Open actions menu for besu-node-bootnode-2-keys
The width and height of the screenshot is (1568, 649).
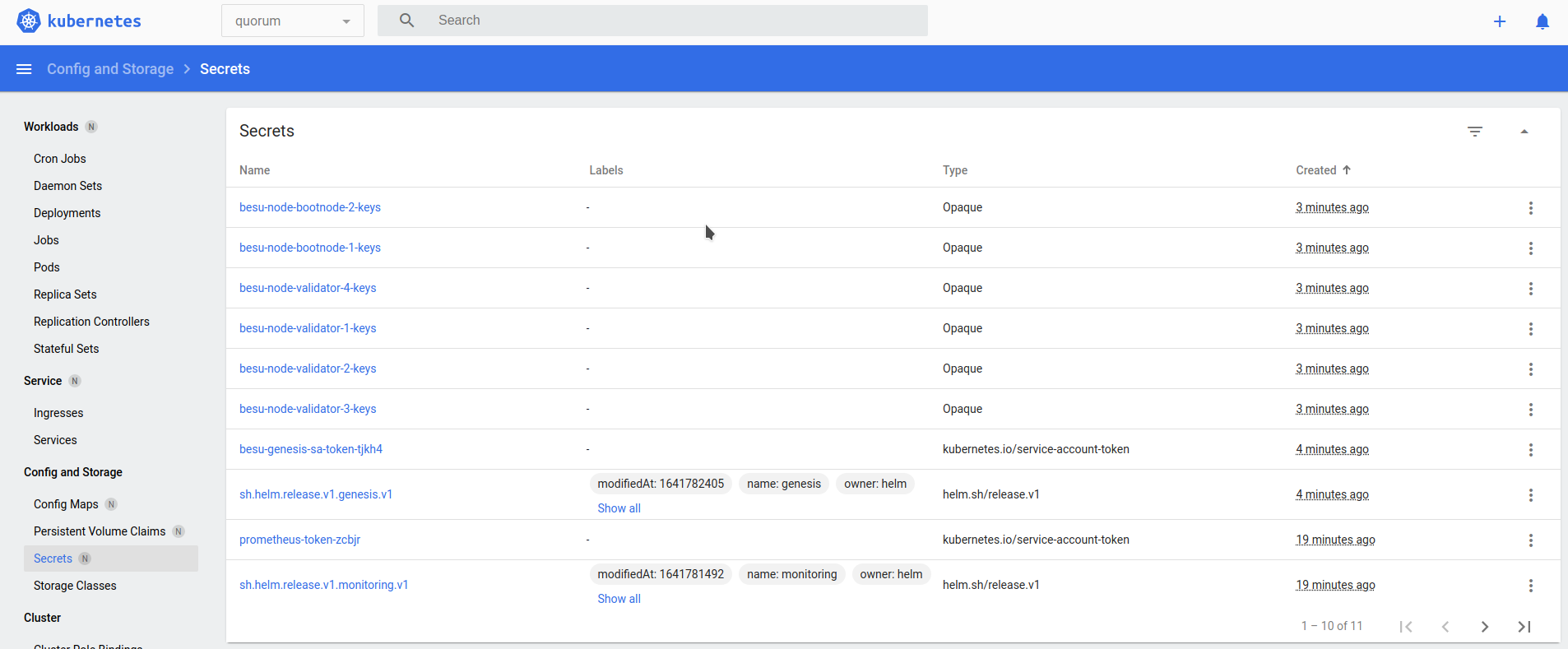click(x=1530, y=208)
